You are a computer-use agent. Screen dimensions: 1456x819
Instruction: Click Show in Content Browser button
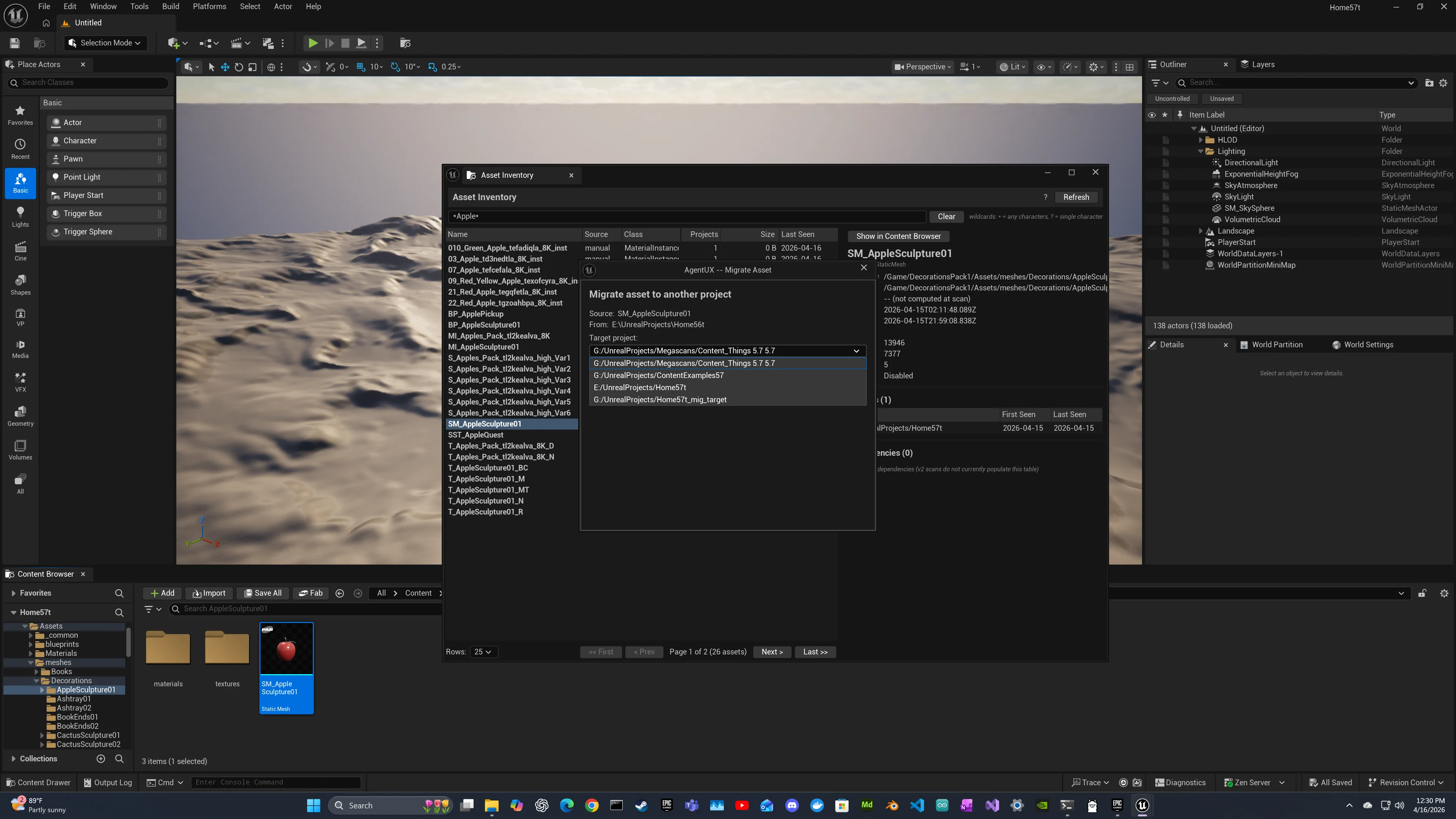tap(898, 236)
